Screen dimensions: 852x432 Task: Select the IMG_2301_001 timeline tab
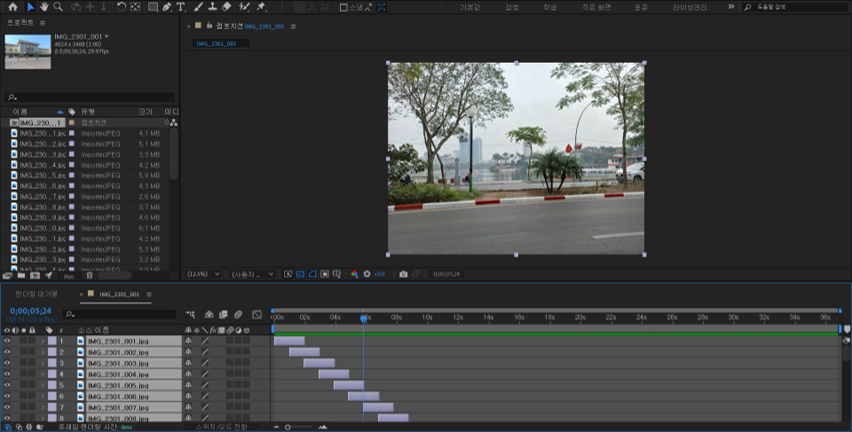click(x=119, y=295)
